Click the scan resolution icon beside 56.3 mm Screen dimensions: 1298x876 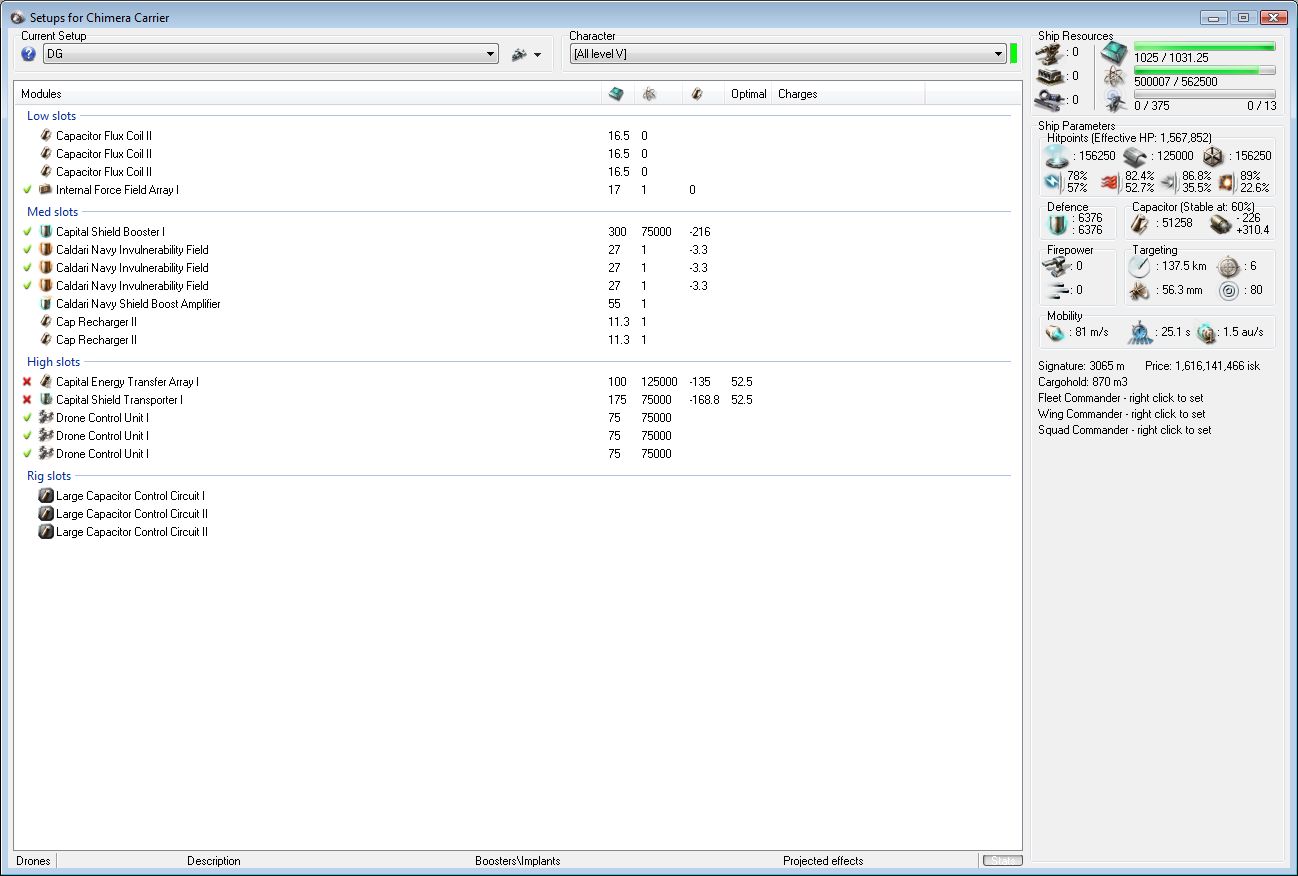(1140, 291)
